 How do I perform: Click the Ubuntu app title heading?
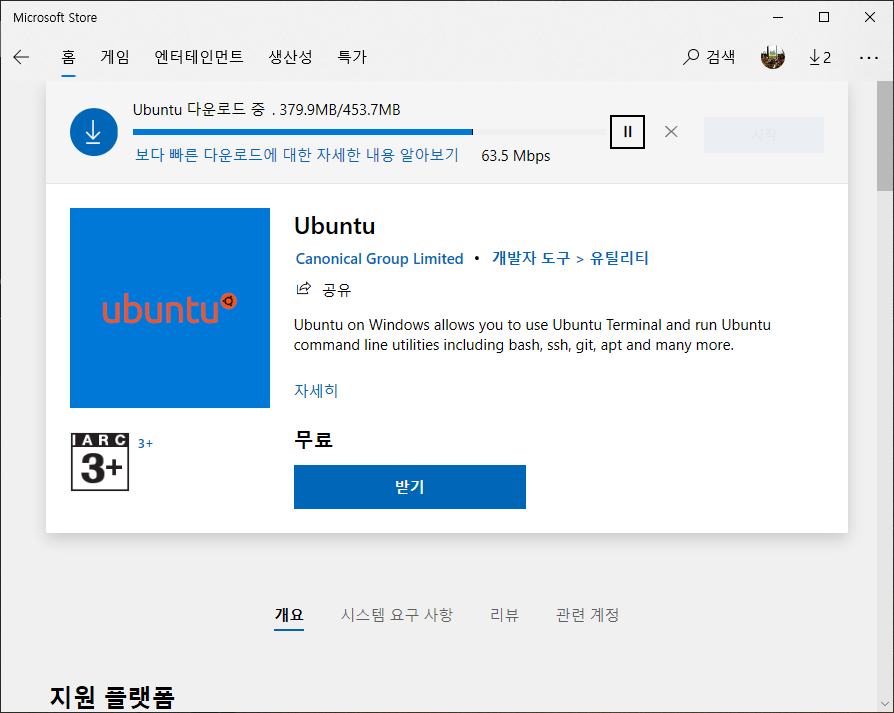(x=335, y=226)
